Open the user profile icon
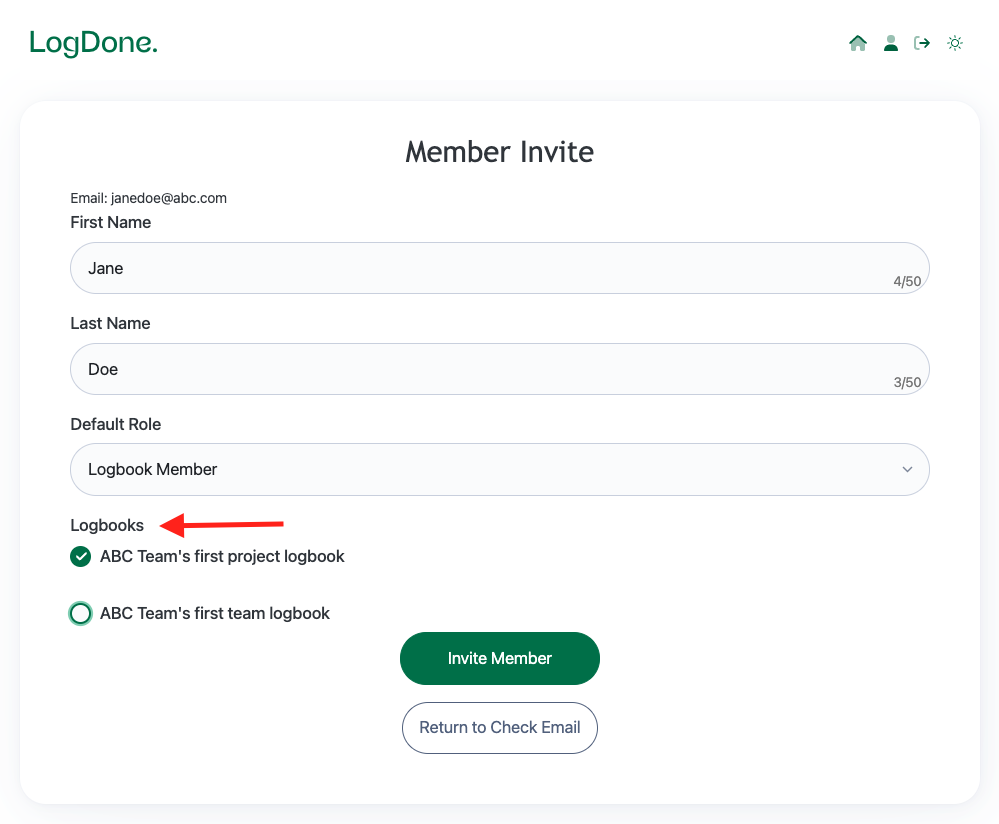Viewport: 999px width, 824px height. pyautogui.click(x=890, y=43)
